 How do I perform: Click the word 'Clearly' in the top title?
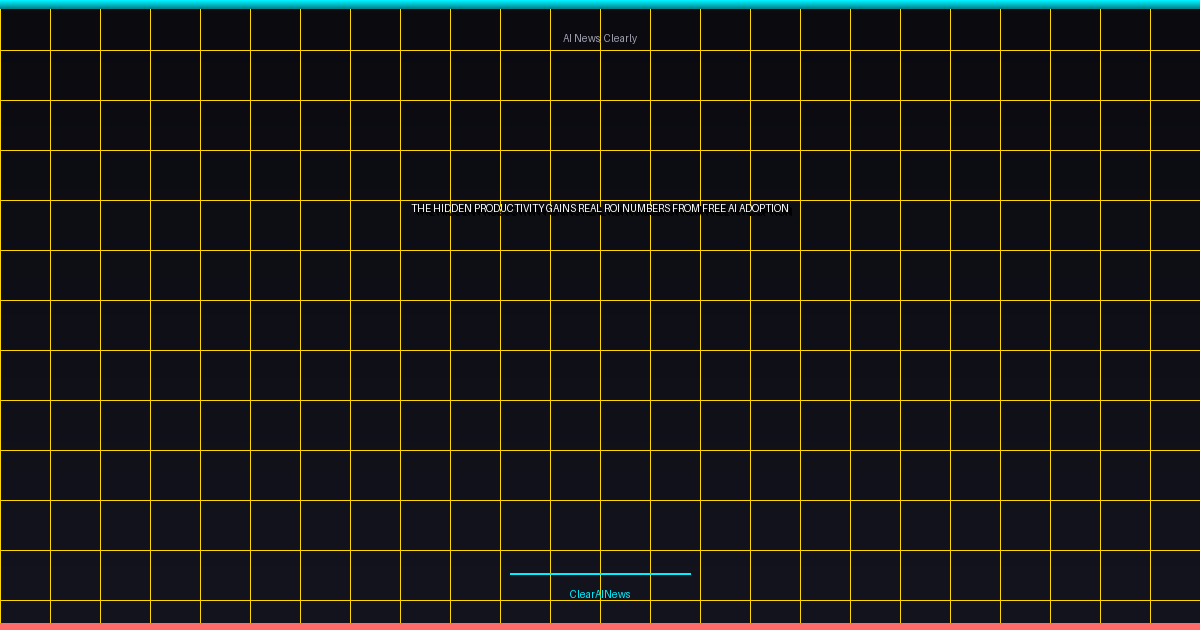[x=620, y=38]
